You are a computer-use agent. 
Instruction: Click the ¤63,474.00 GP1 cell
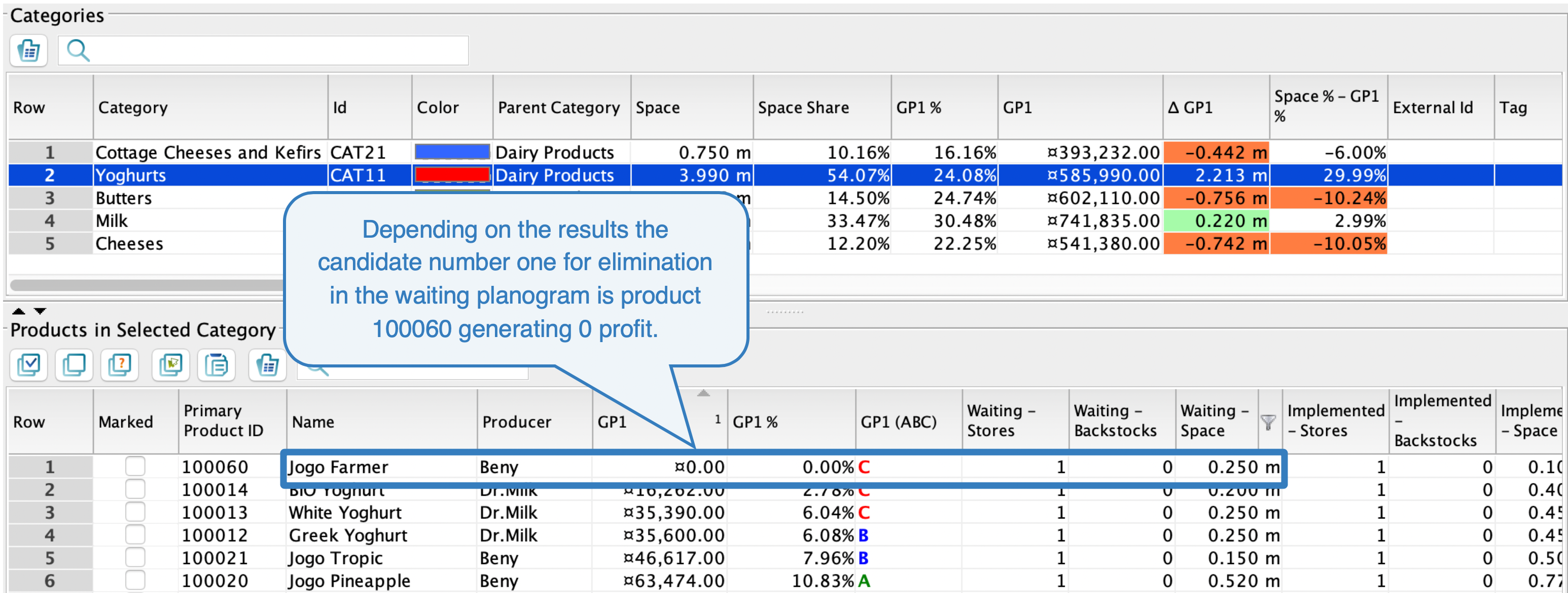[659, 580]
